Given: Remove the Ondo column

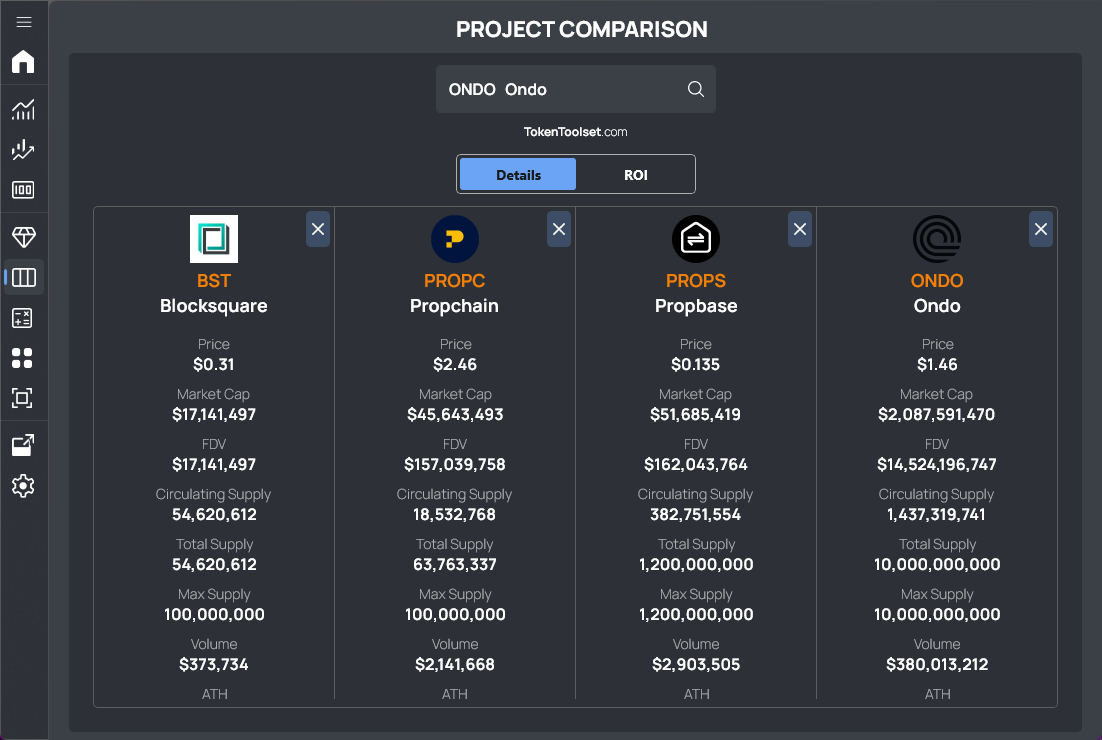Looking at the screenshot, I should tap(1041, 229).
